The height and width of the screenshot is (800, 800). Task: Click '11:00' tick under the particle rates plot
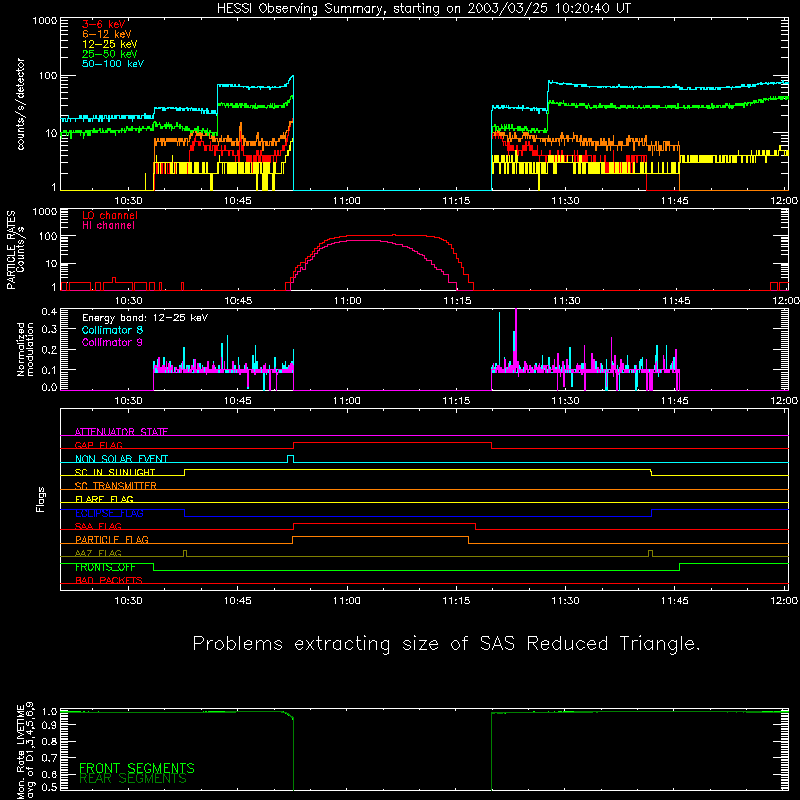[347, 301]
